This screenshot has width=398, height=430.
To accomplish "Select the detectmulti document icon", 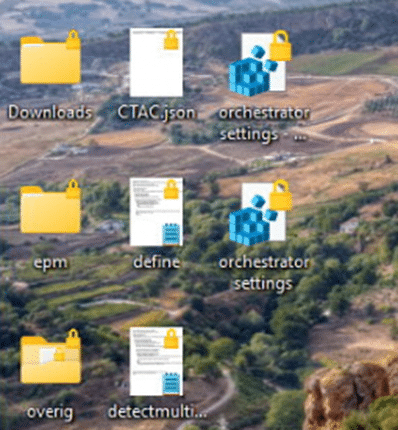I will (x=156, y=361).
